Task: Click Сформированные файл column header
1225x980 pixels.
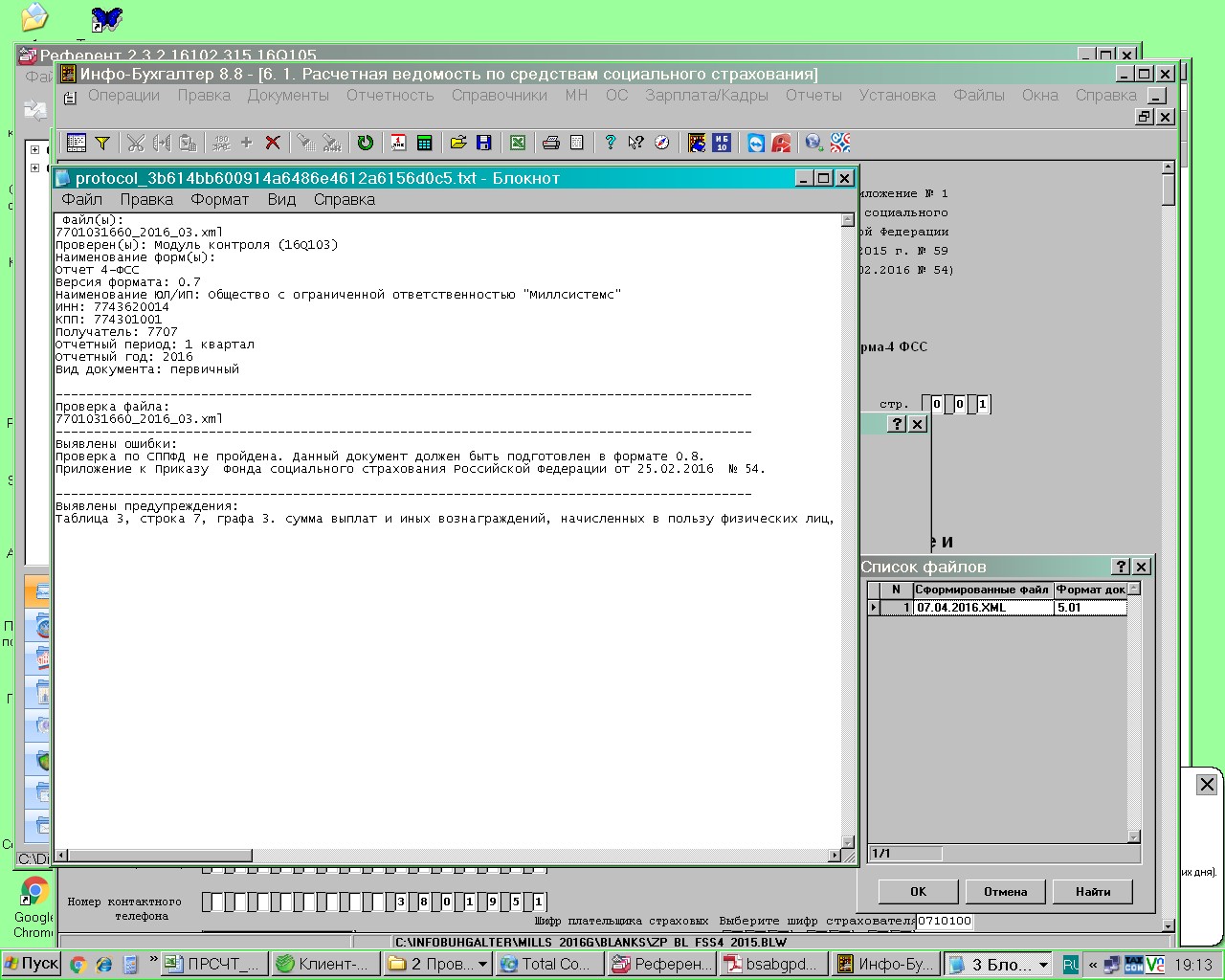Action: (x=983, y=590)
